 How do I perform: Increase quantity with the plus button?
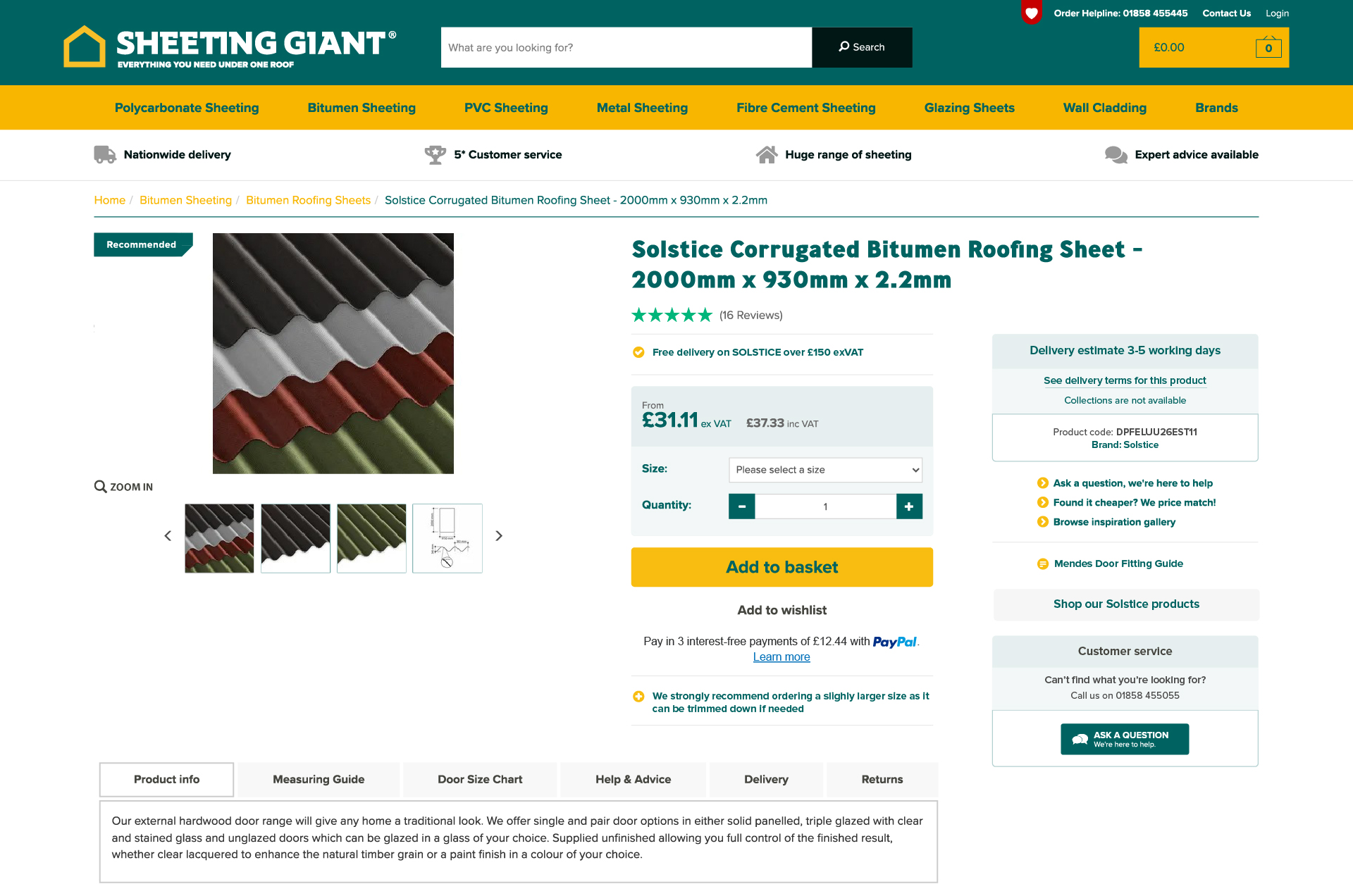(909, 506)
